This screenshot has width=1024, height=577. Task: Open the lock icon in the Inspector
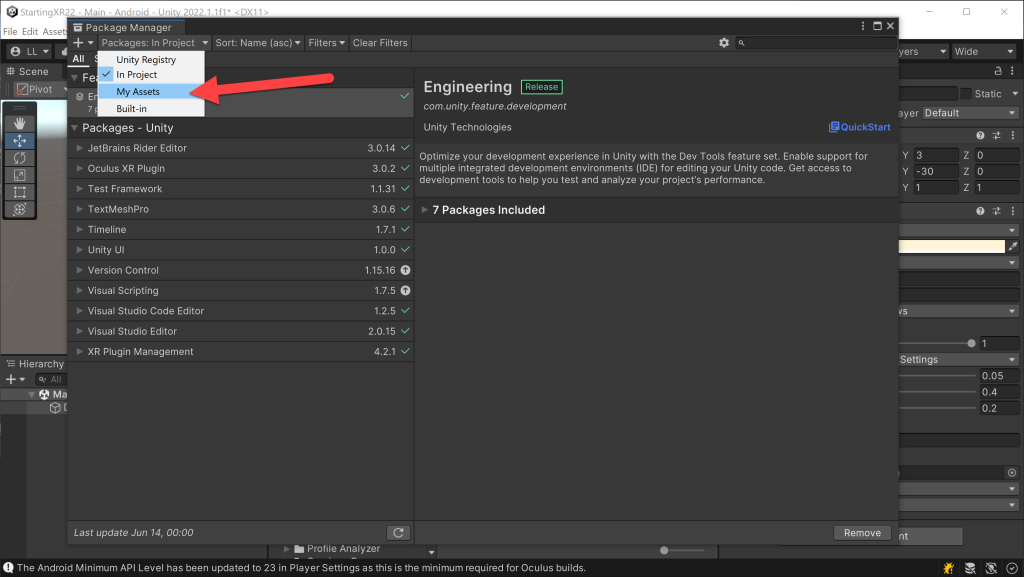pos(998,71)
